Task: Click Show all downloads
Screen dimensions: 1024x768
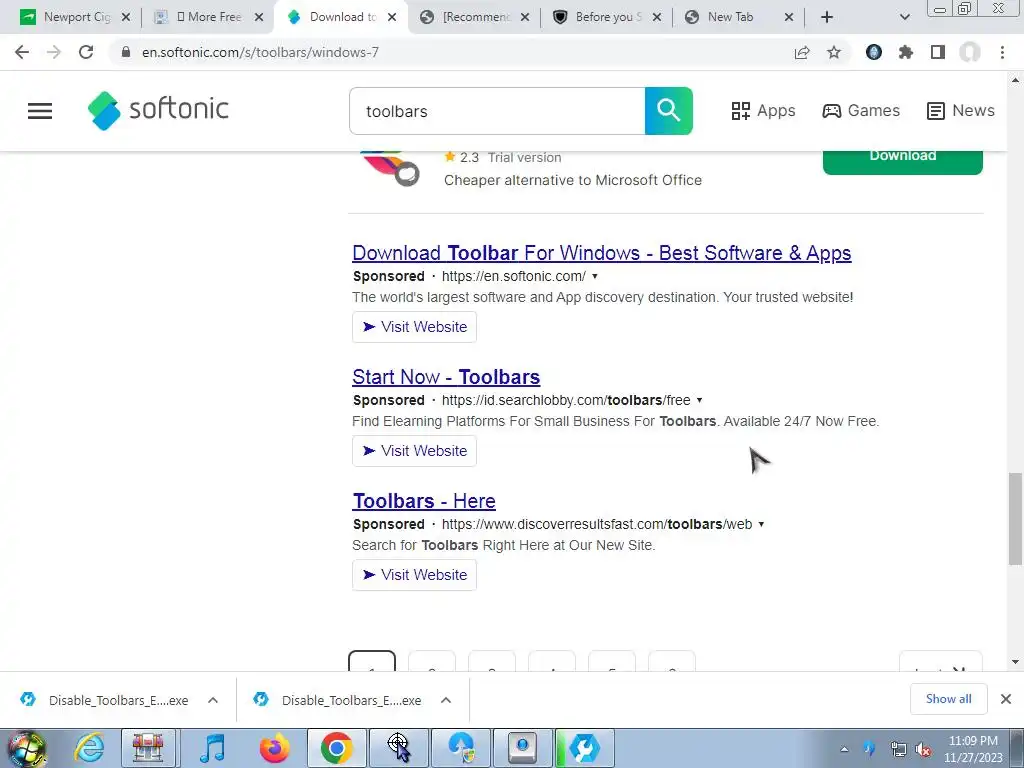Action: click(948, 699)
